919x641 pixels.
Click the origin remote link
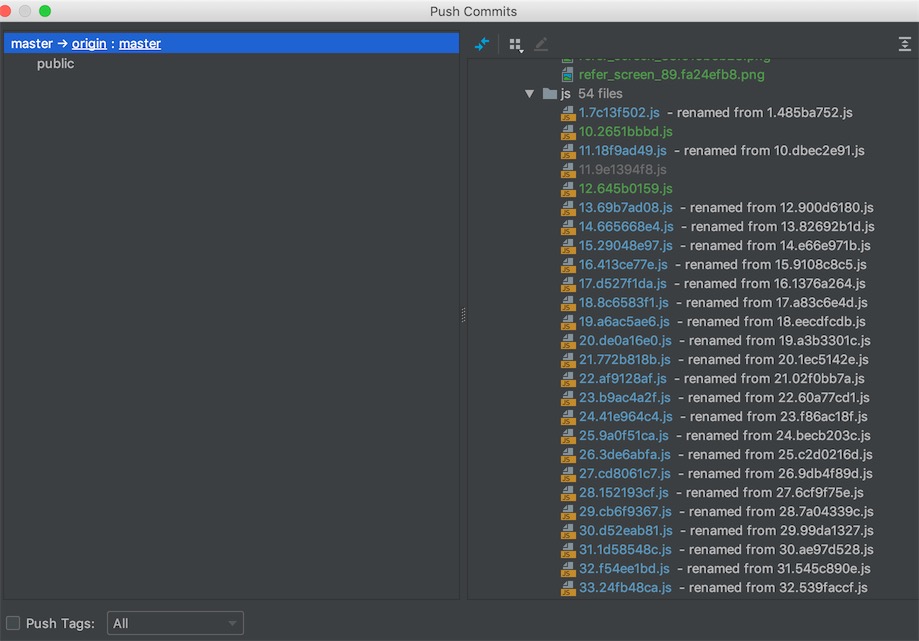(x=89, y=43)
